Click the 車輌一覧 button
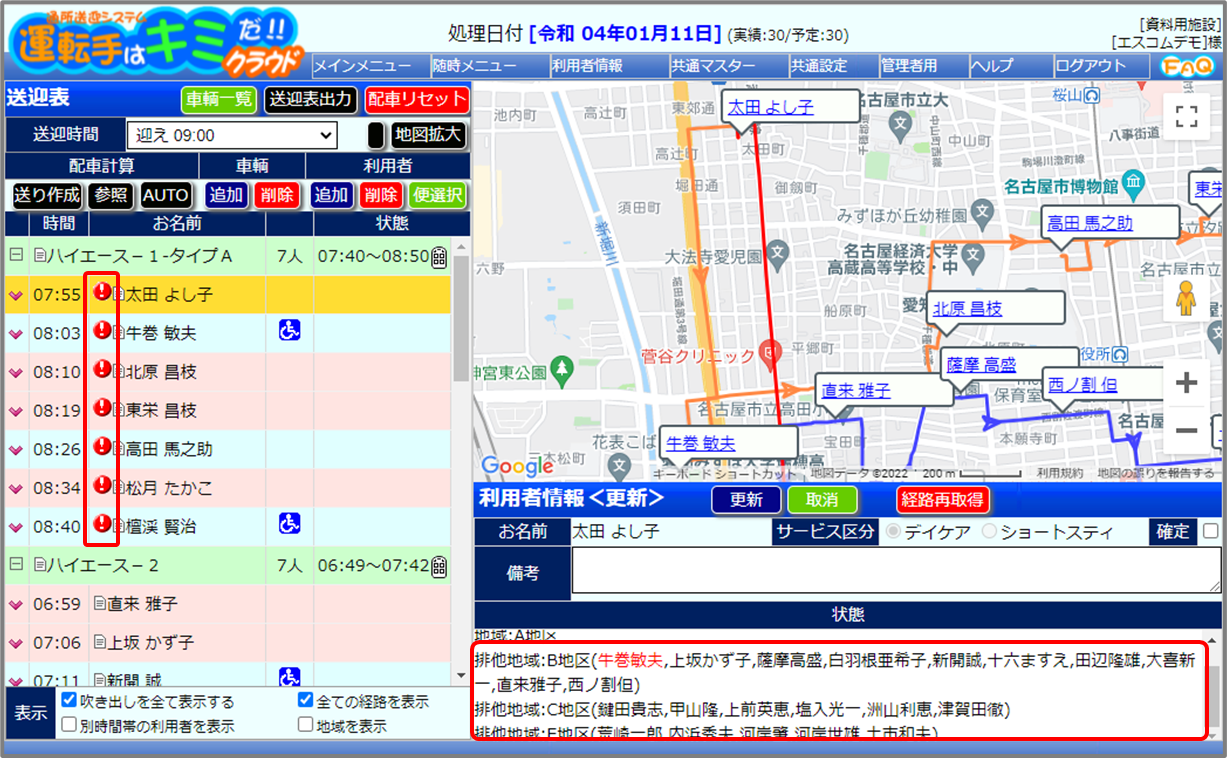Screen dimensions: 1227x758 click(x=219, y=99)
